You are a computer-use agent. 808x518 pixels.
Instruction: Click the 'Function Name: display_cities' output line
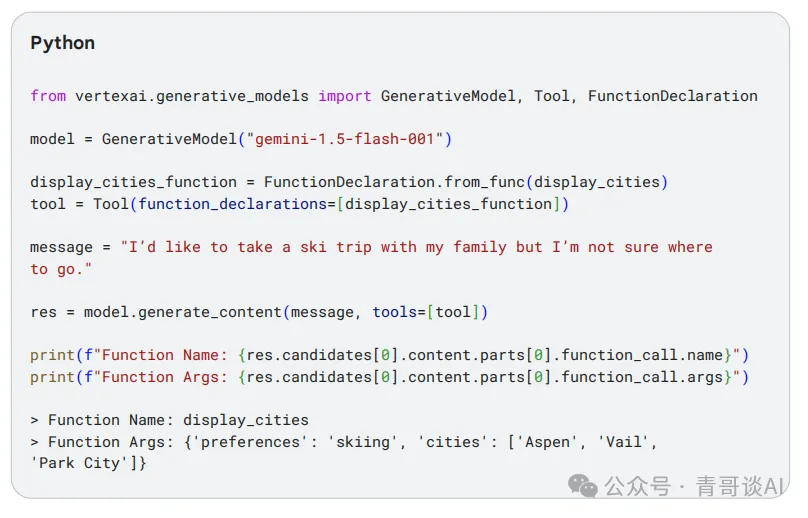(169, 420)
